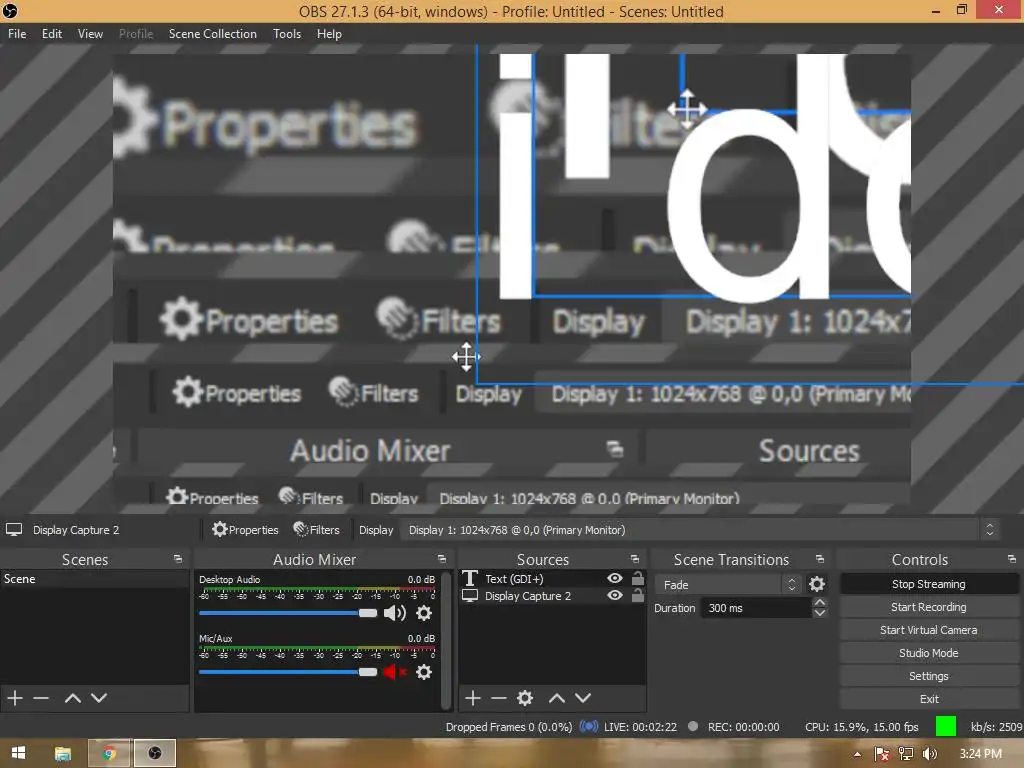This screenshot has width=1024, height=768.
Task: Open Desktop Audio settings gear
Action: click(424, 613)
